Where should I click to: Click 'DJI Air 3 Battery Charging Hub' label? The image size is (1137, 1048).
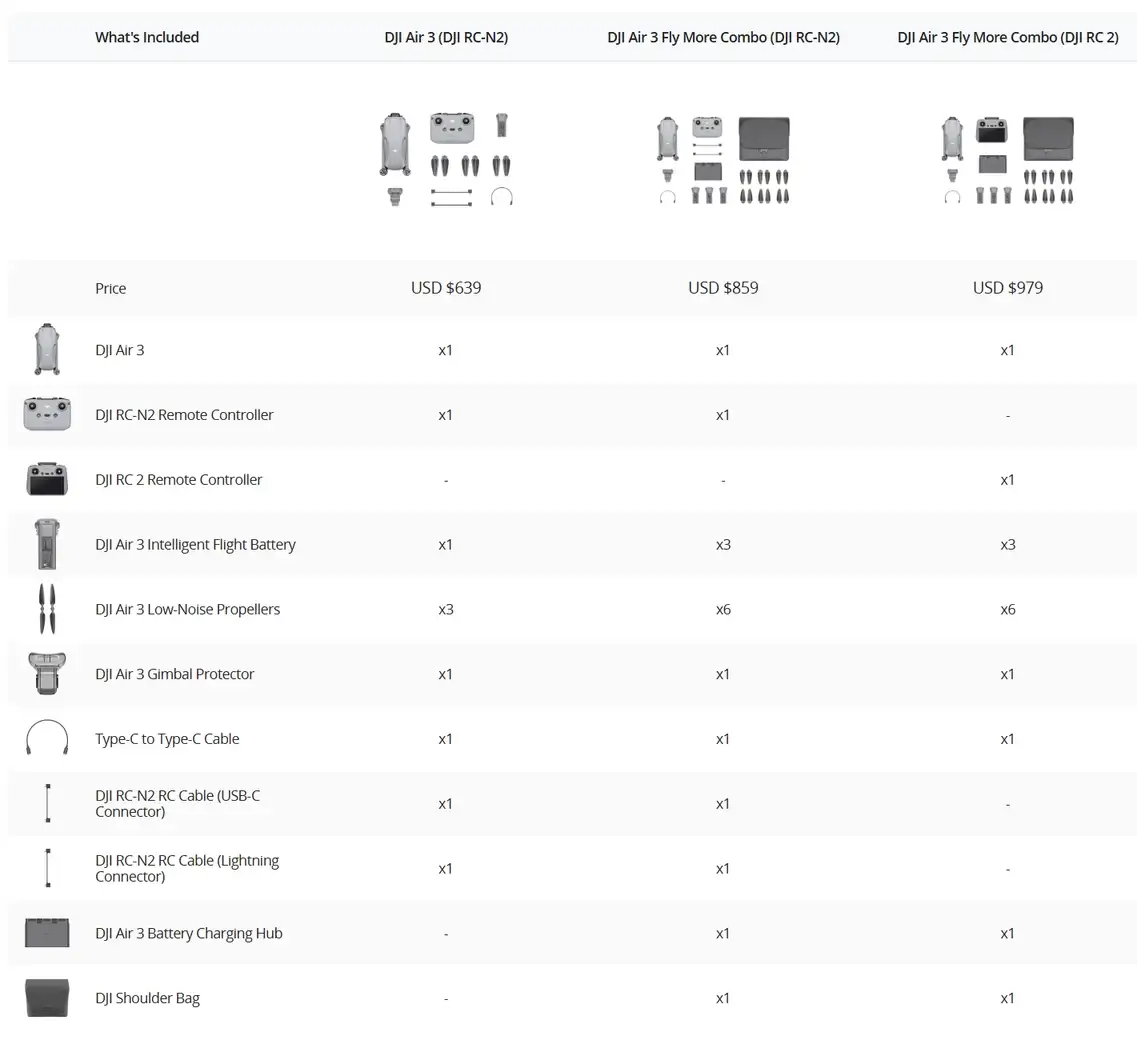[189, 933]
